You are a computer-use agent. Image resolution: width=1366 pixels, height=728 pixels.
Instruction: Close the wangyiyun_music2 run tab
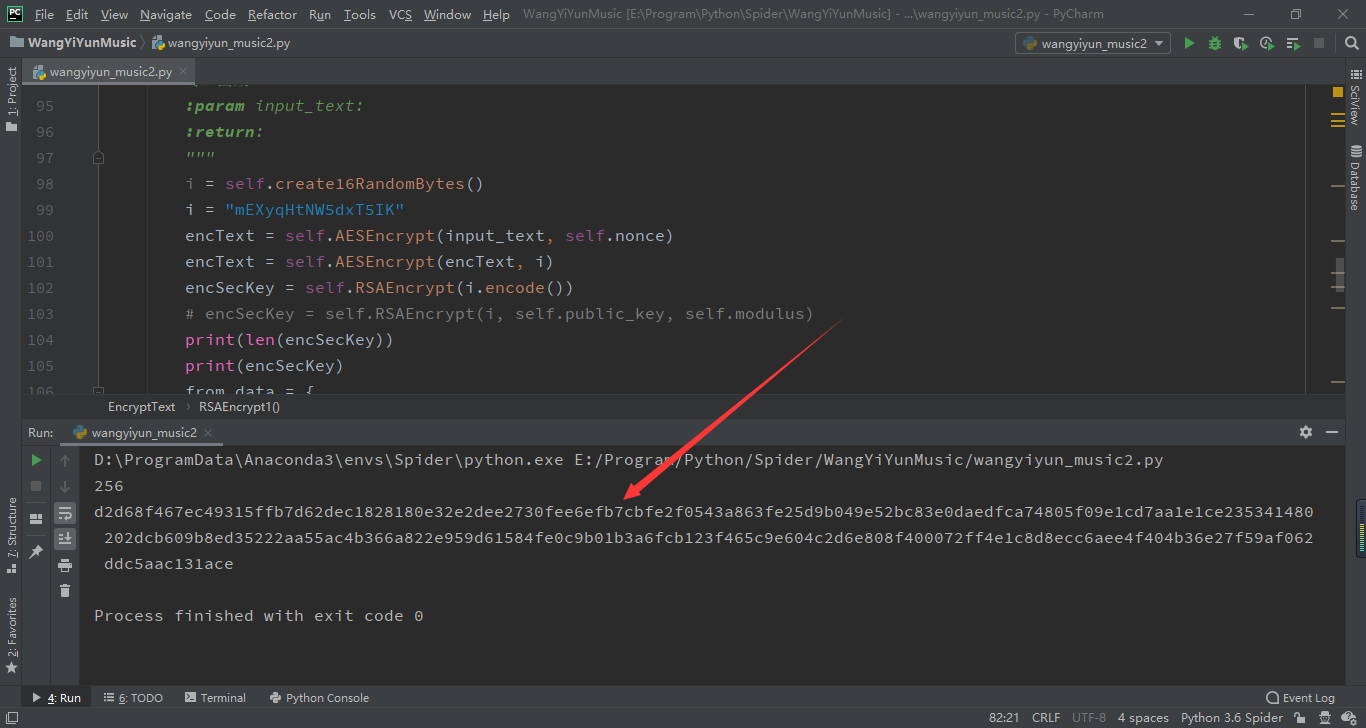point(208,433)
